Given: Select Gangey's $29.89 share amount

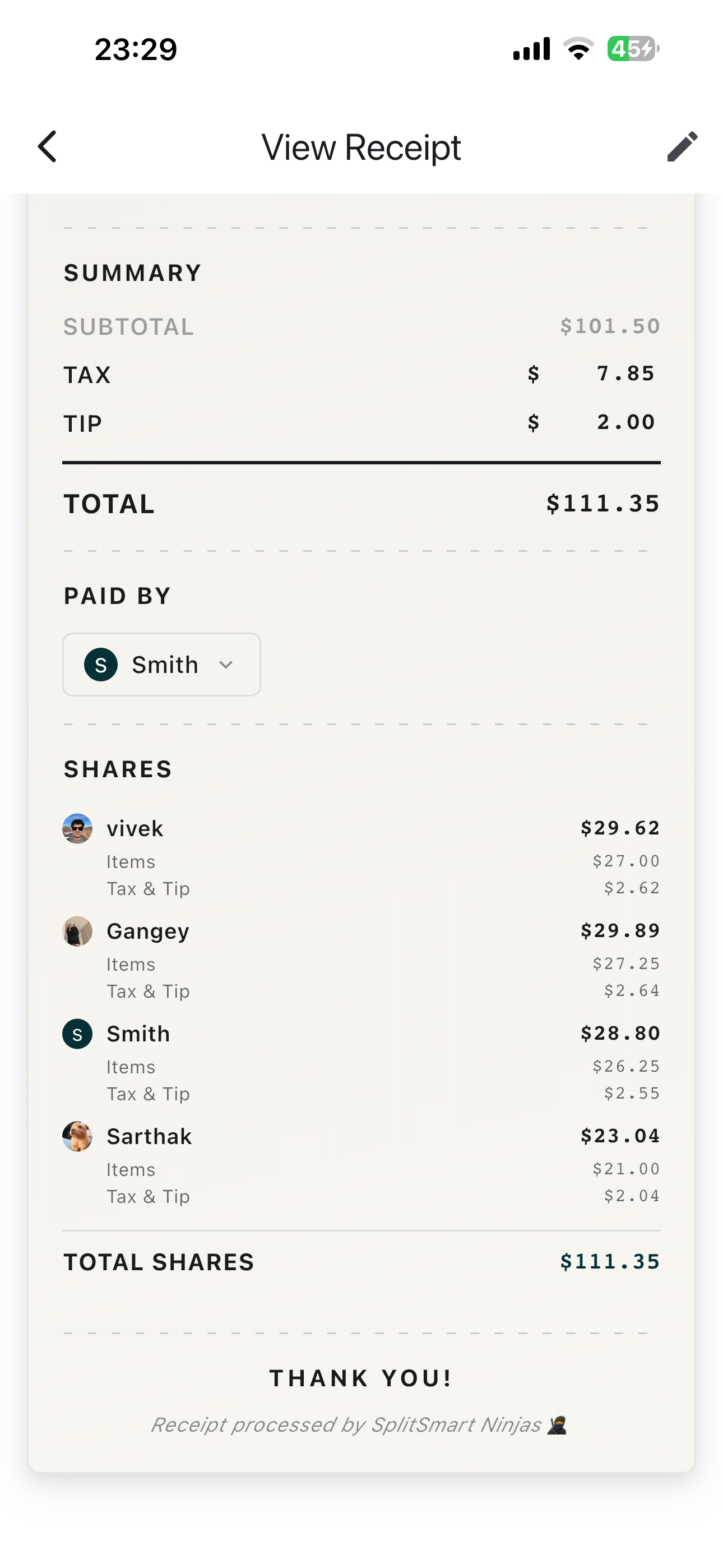Looking at the screenshot, I should [619, 930].
